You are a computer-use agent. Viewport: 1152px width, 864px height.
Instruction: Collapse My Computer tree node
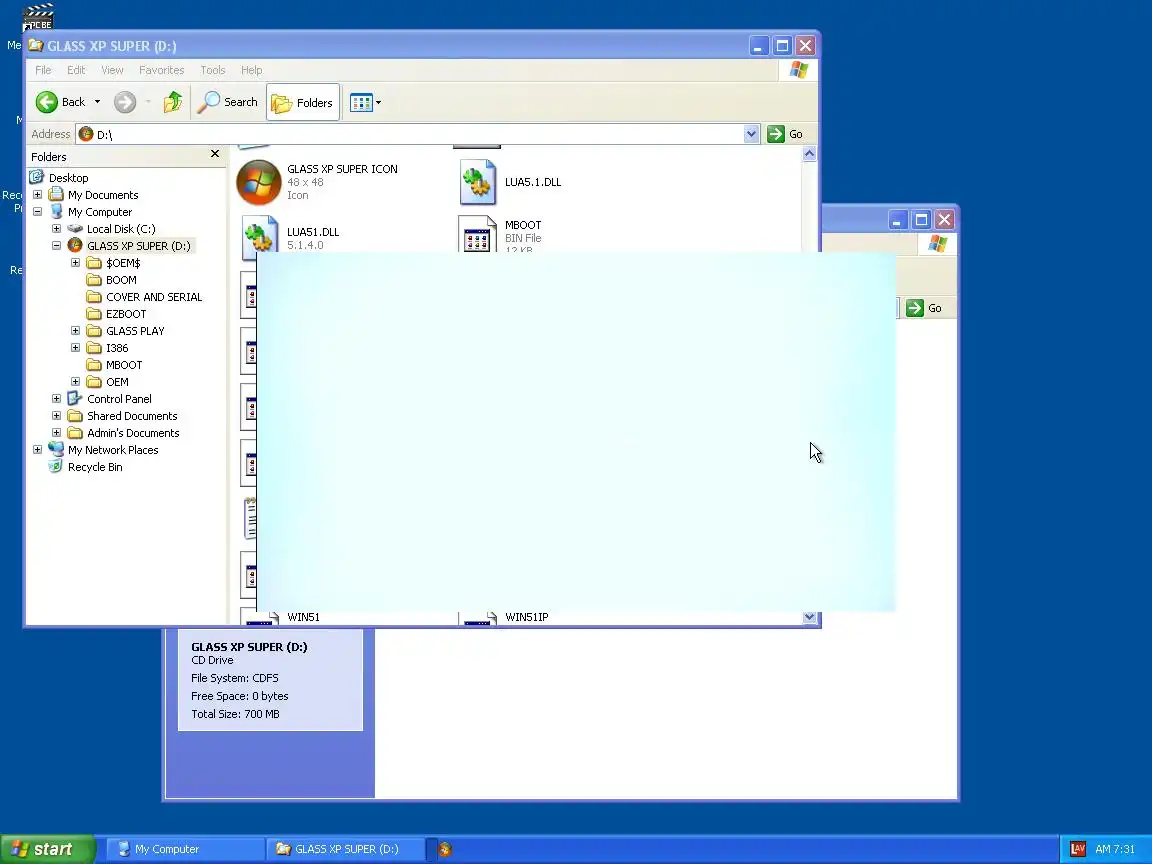(x=37, y=212)
